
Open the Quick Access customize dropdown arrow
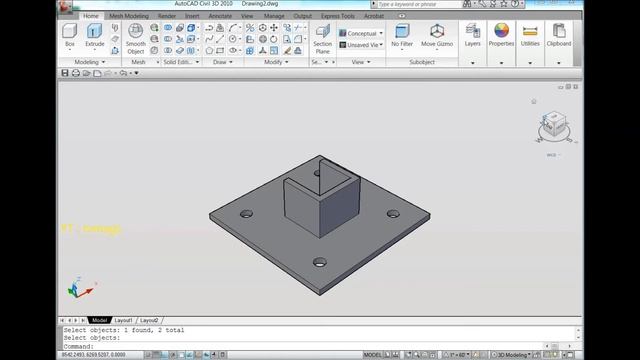pyautogui.click(x=136, y=73)
